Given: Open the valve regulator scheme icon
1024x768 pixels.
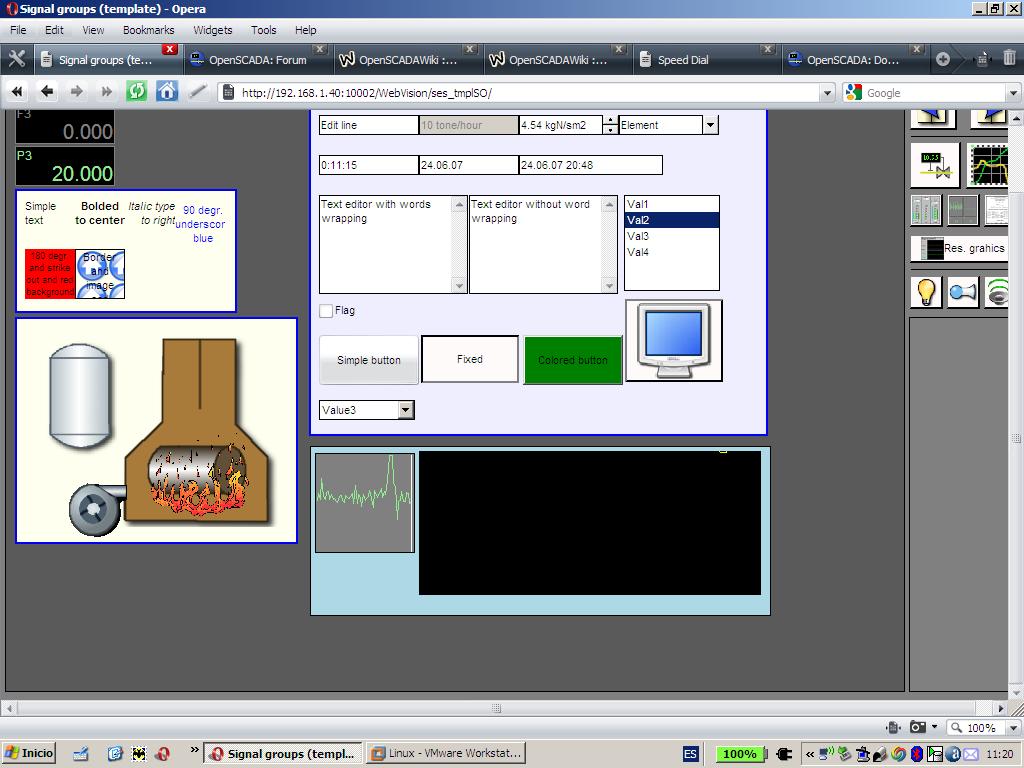Looking at the screenshot, I should pos(934,165).
